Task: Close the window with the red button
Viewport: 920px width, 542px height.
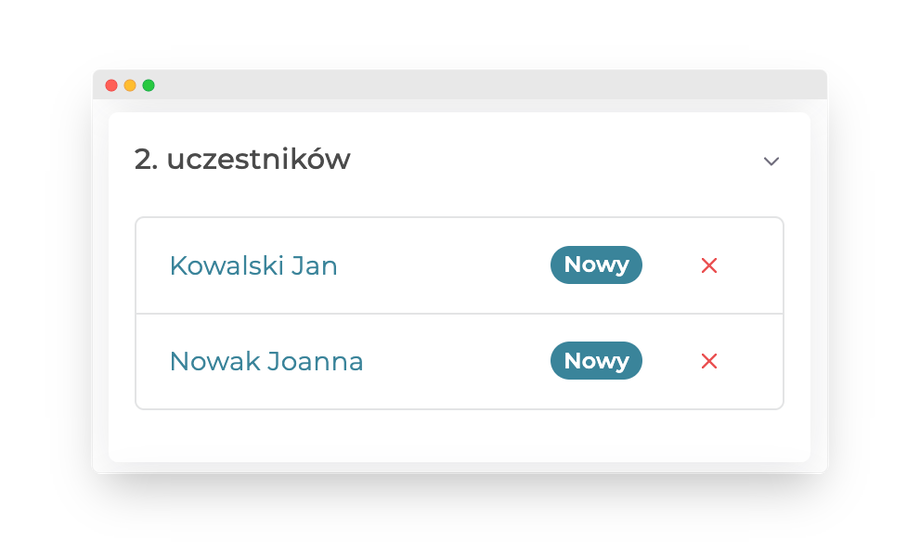Action: 111,85
